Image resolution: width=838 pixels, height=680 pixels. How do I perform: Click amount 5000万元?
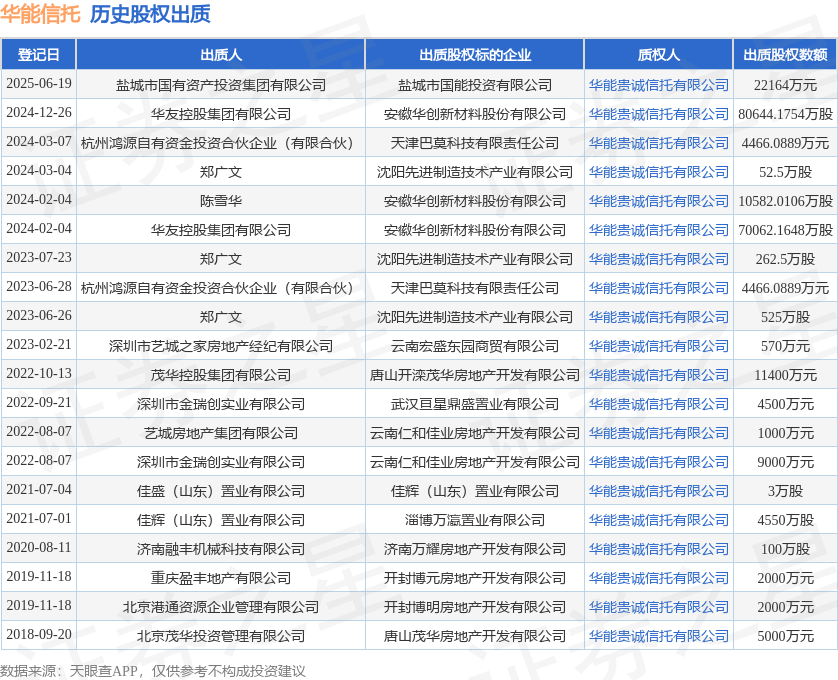(785, 636)
